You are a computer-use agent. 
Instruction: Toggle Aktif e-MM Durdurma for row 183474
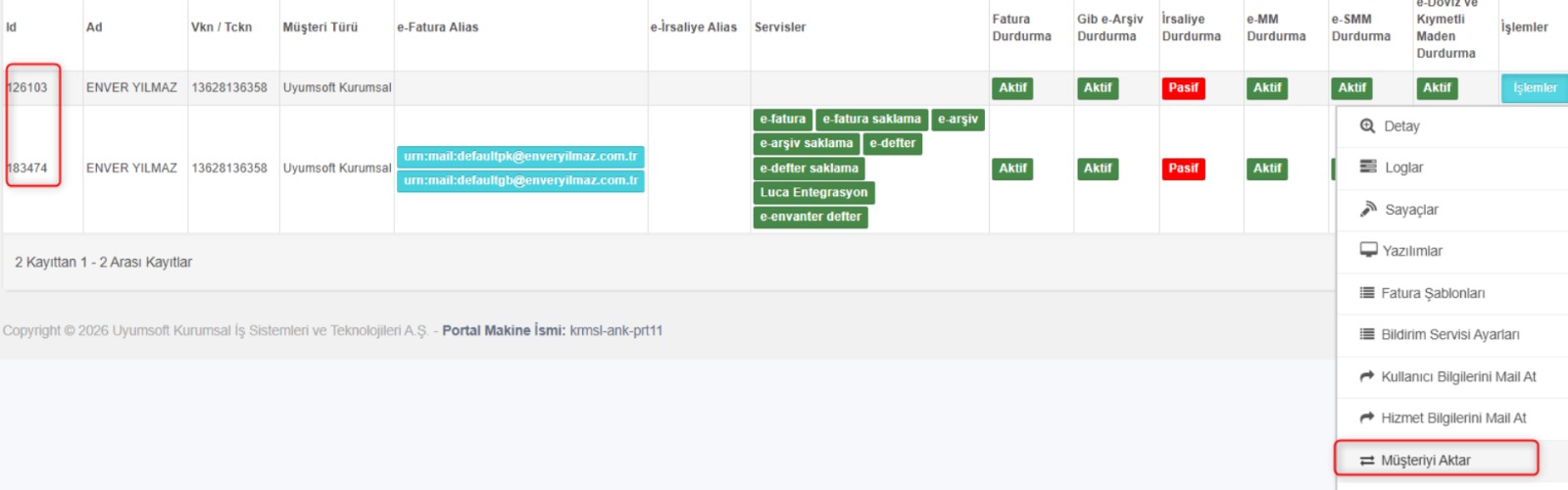click(x=1267, y=169)
